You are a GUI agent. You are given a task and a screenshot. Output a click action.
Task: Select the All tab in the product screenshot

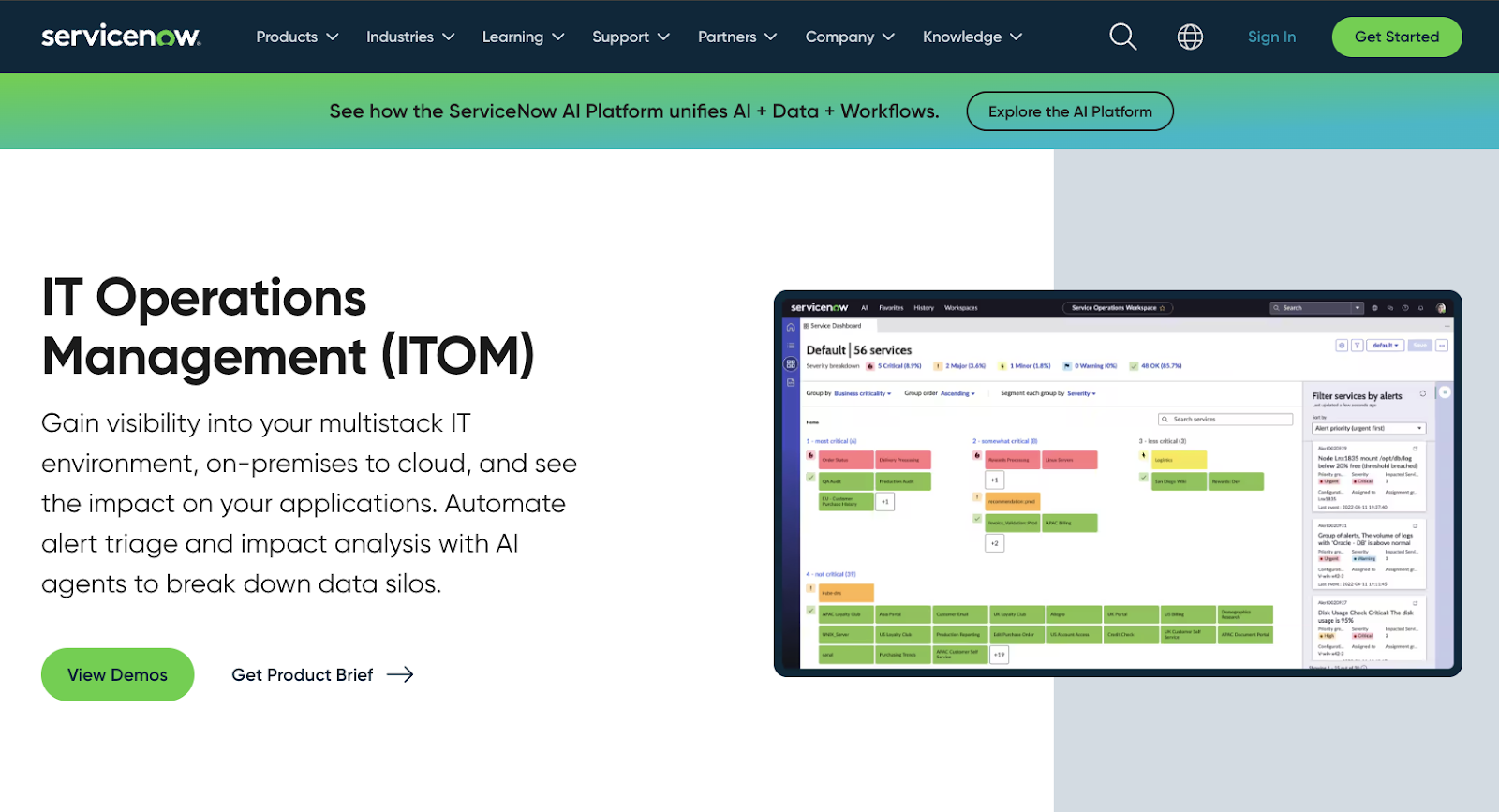865,307
